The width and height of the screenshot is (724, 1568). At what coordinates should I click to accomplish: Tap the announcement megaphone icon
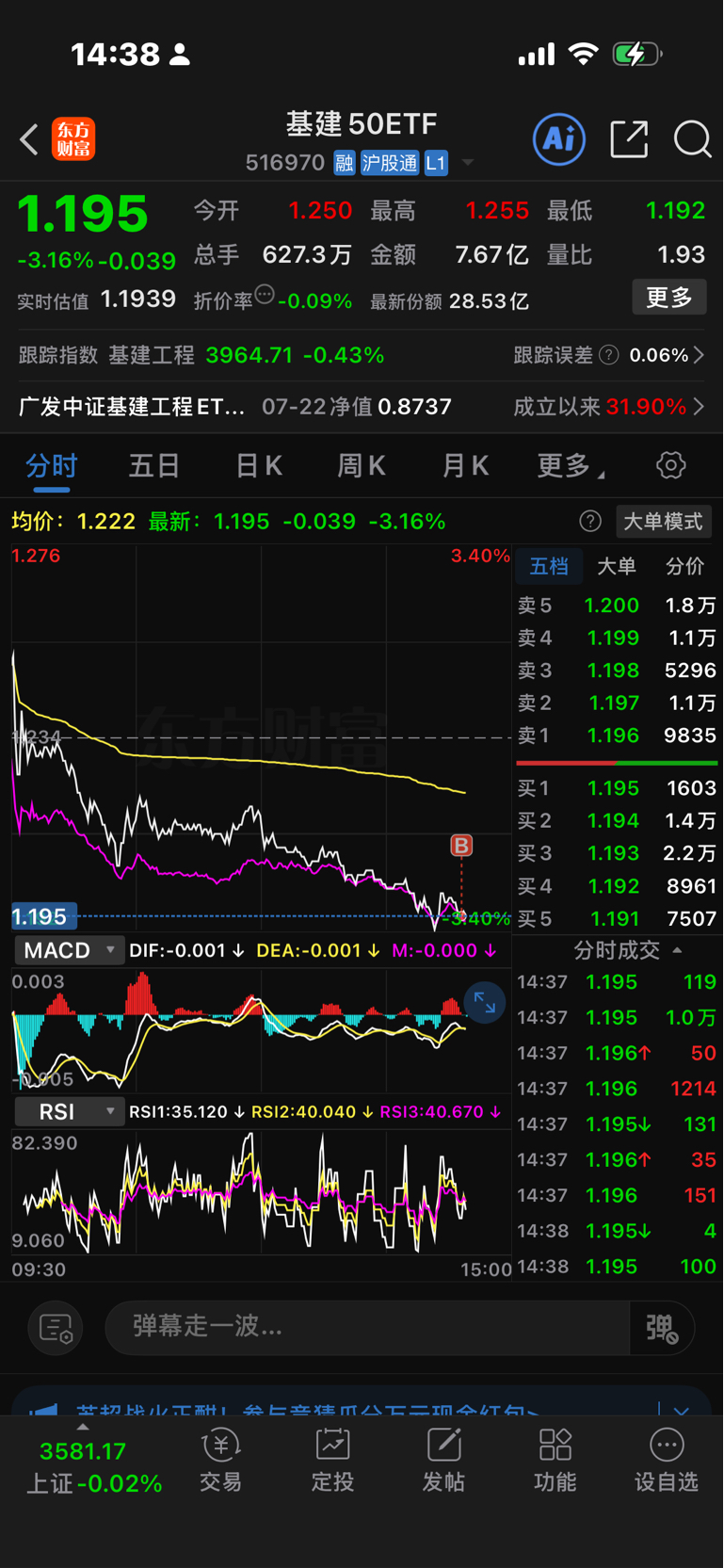[x=43, y=1411]
